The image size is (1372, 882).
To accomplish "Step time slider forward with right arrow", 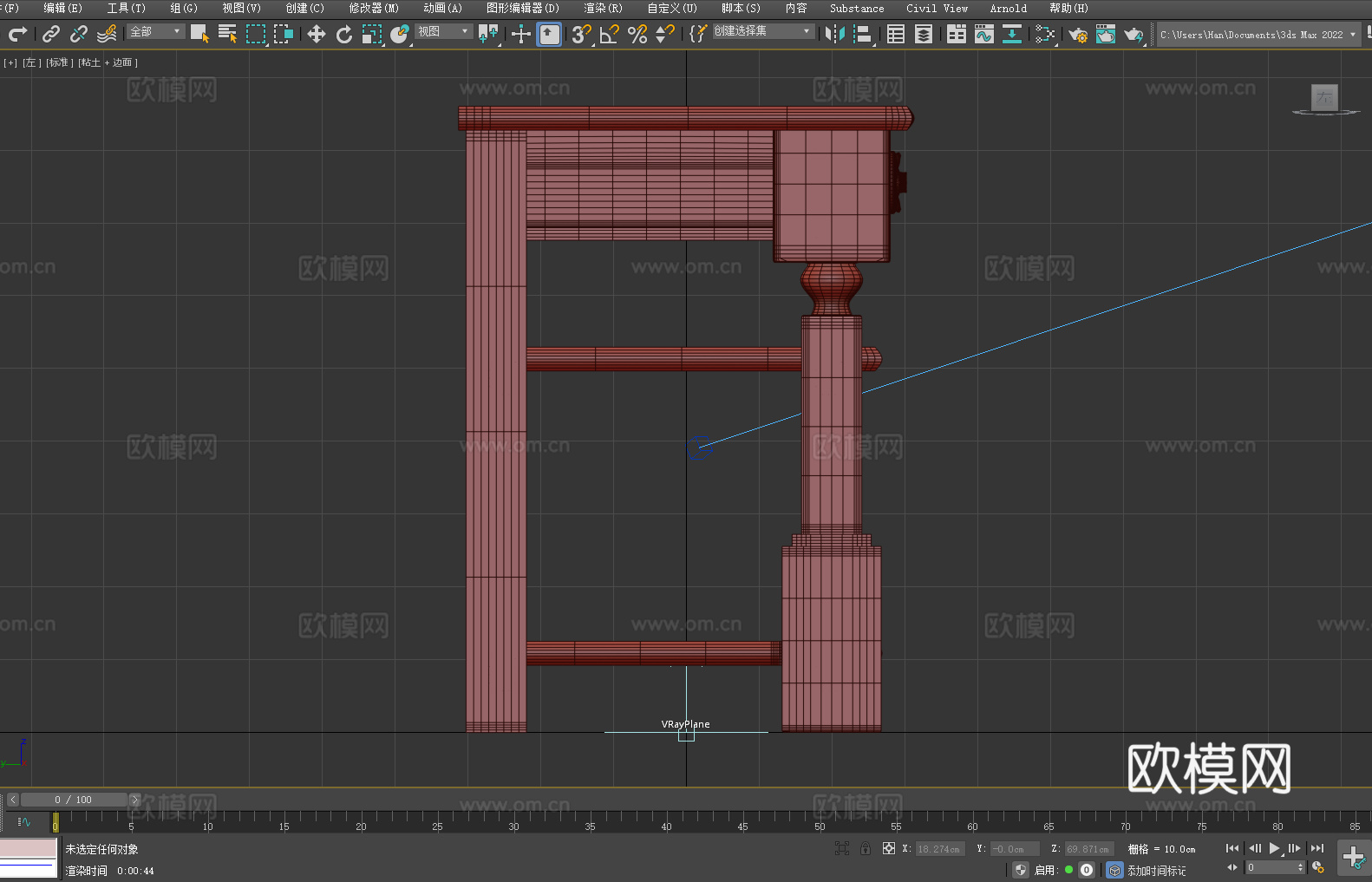I will pyautogui.click(x=134, y=800).
